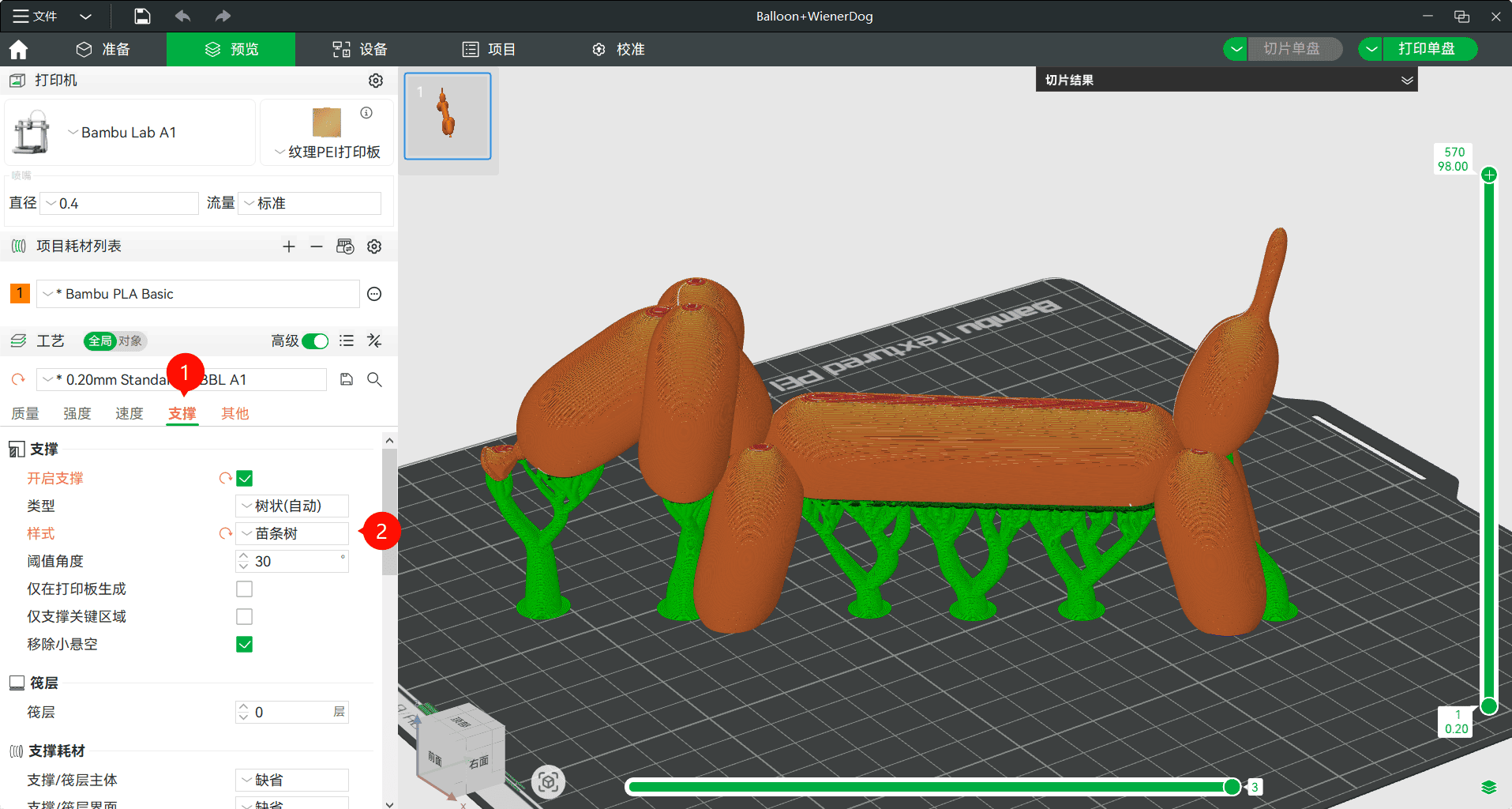Open print options arrow beside 打印单盘

click(1371, 49)
